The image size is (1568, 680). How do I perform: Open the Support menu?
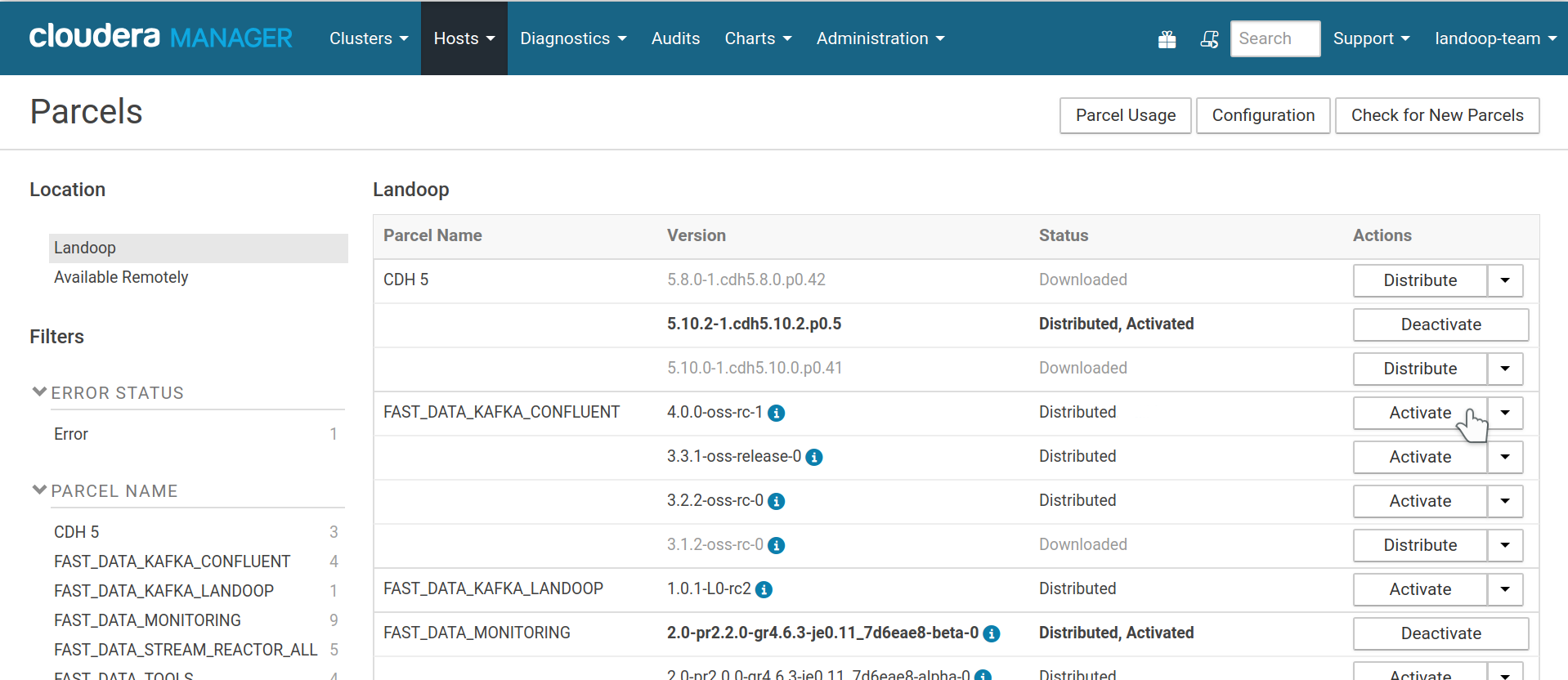coord(1371,38)
